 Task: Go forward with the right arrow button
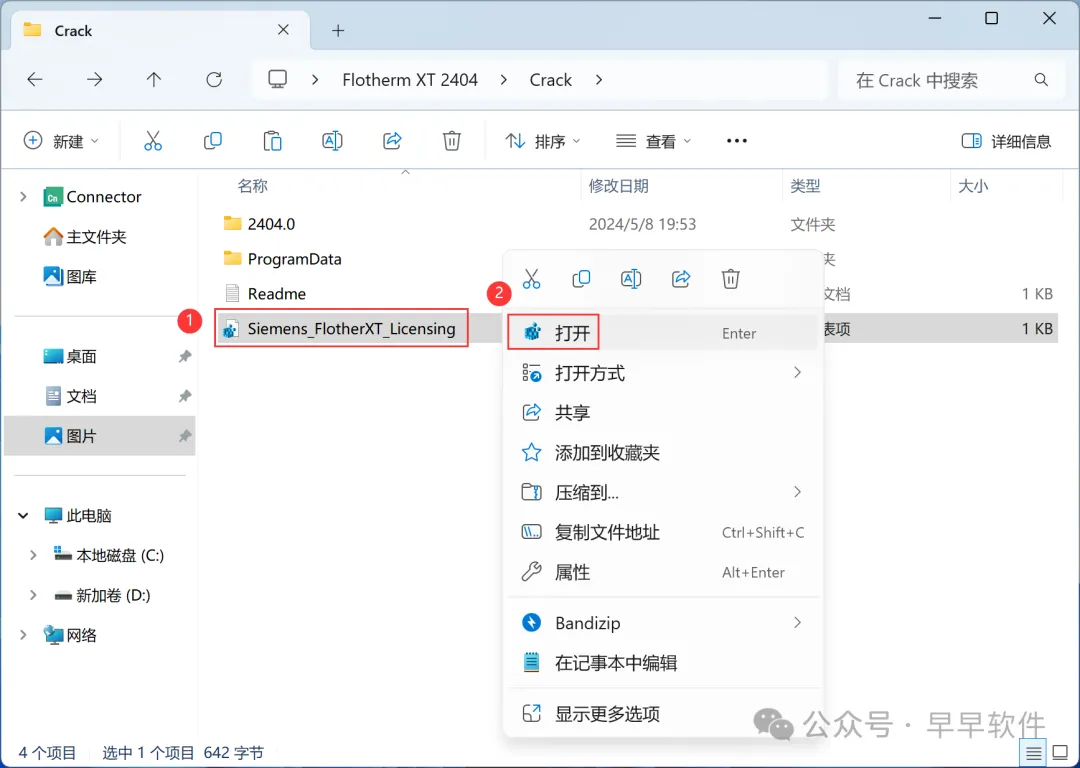tap(94, 80)
